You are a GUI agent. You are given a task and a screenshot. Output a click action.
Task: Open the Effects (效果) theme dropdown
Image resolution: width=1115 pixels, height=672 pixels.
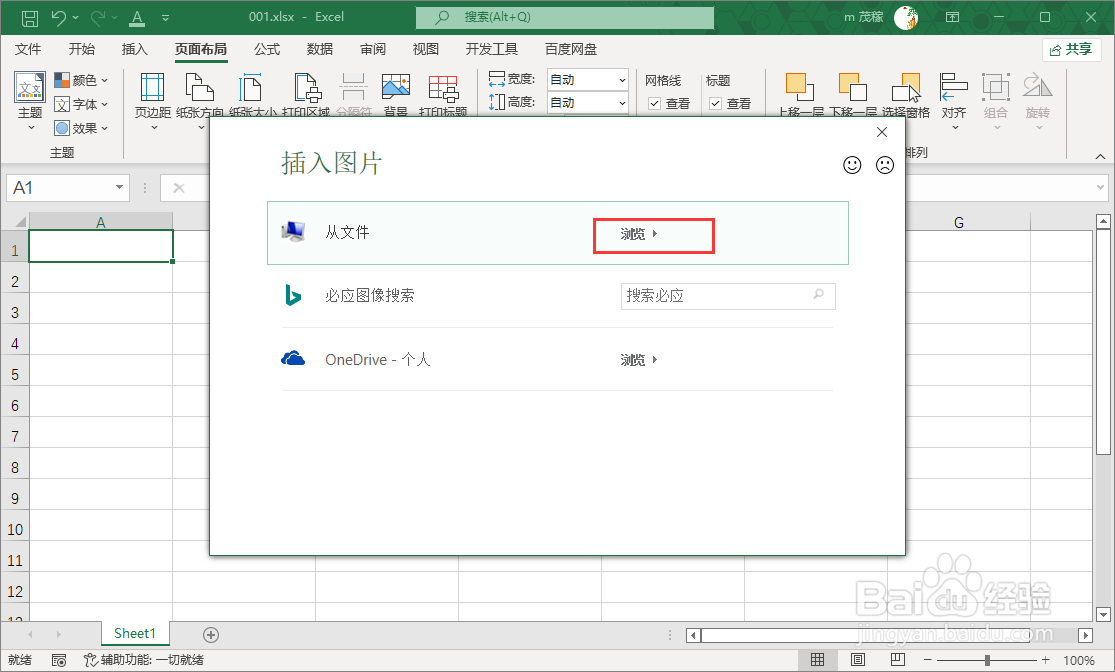81,129
